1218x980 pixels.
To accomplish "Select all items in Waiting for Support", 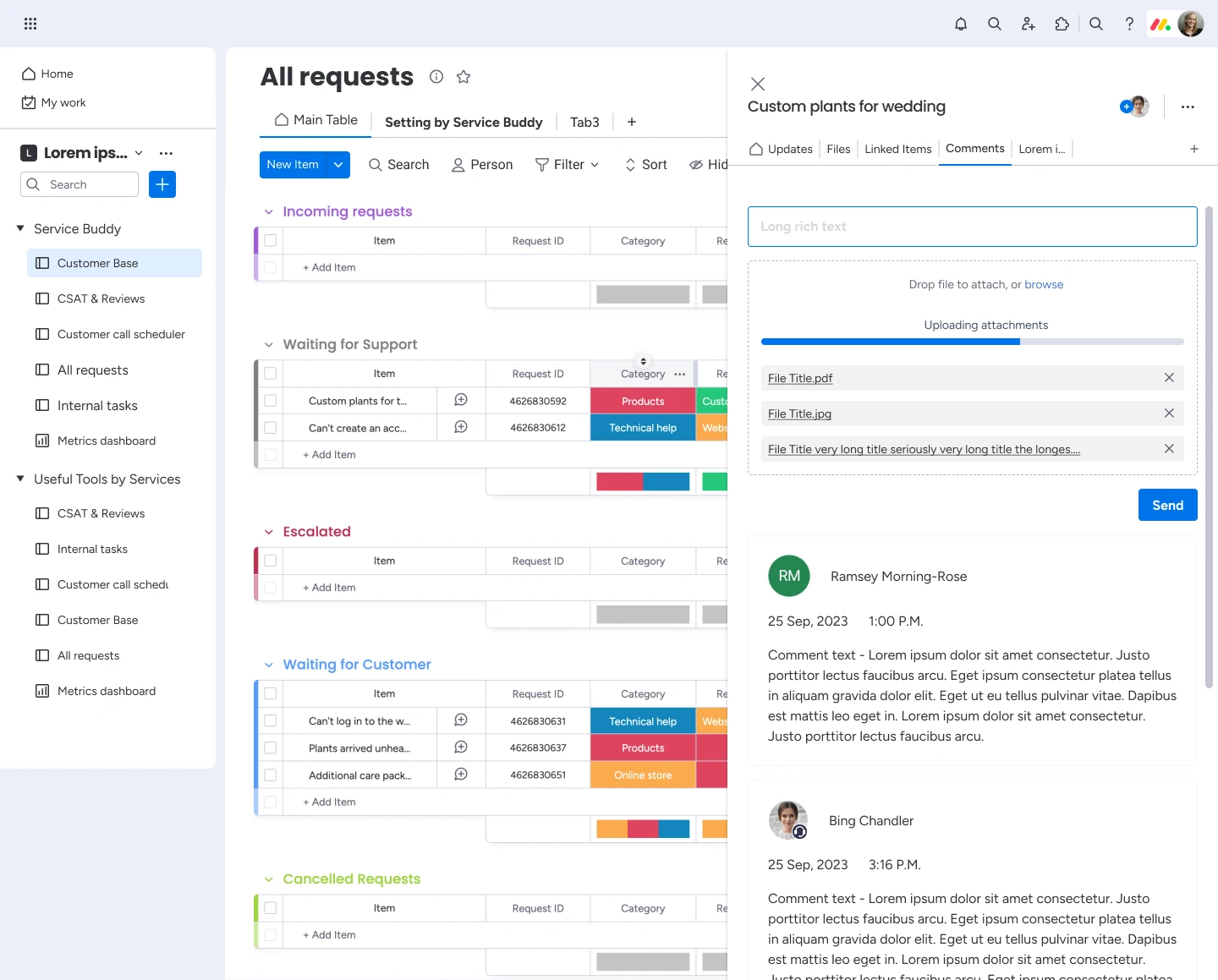I will [271, 374].
